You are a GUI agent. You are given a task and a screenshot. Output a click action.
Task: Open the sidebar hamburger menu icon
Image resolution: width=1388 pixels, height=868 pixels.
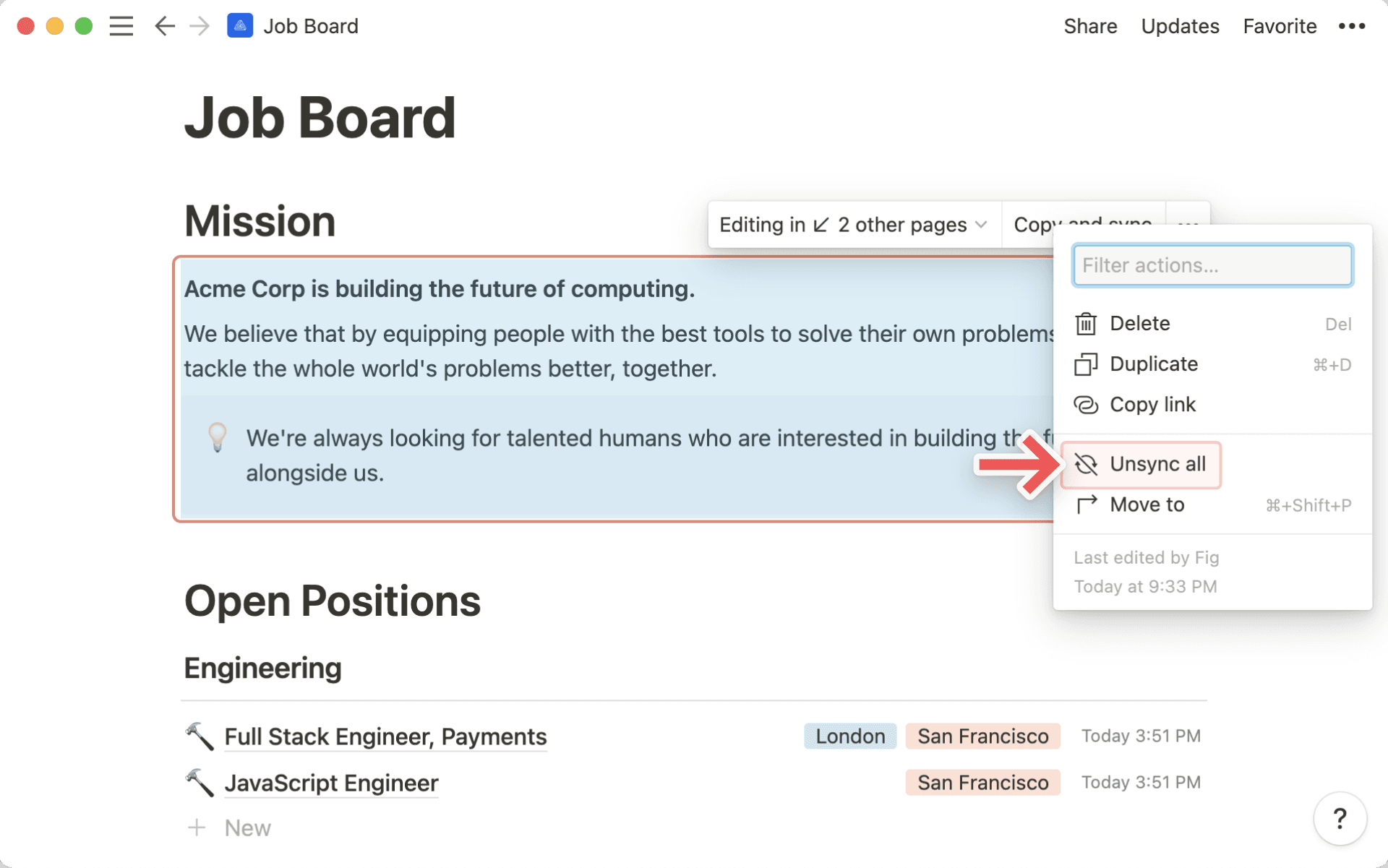pyautogui.click(x=121, y=27)
